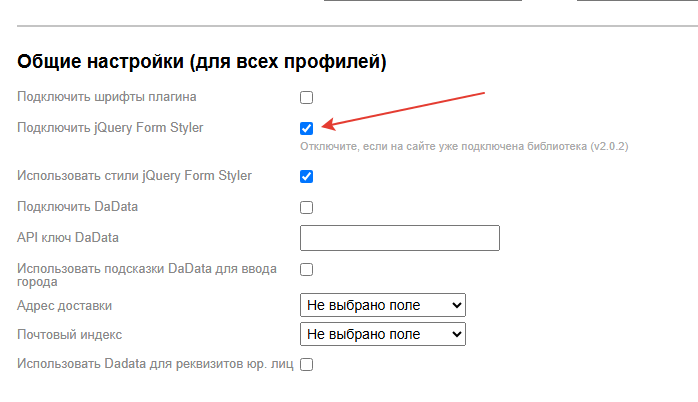
Task: Focus the 'API ключ DaData' text field
Action: click(400, 238)
